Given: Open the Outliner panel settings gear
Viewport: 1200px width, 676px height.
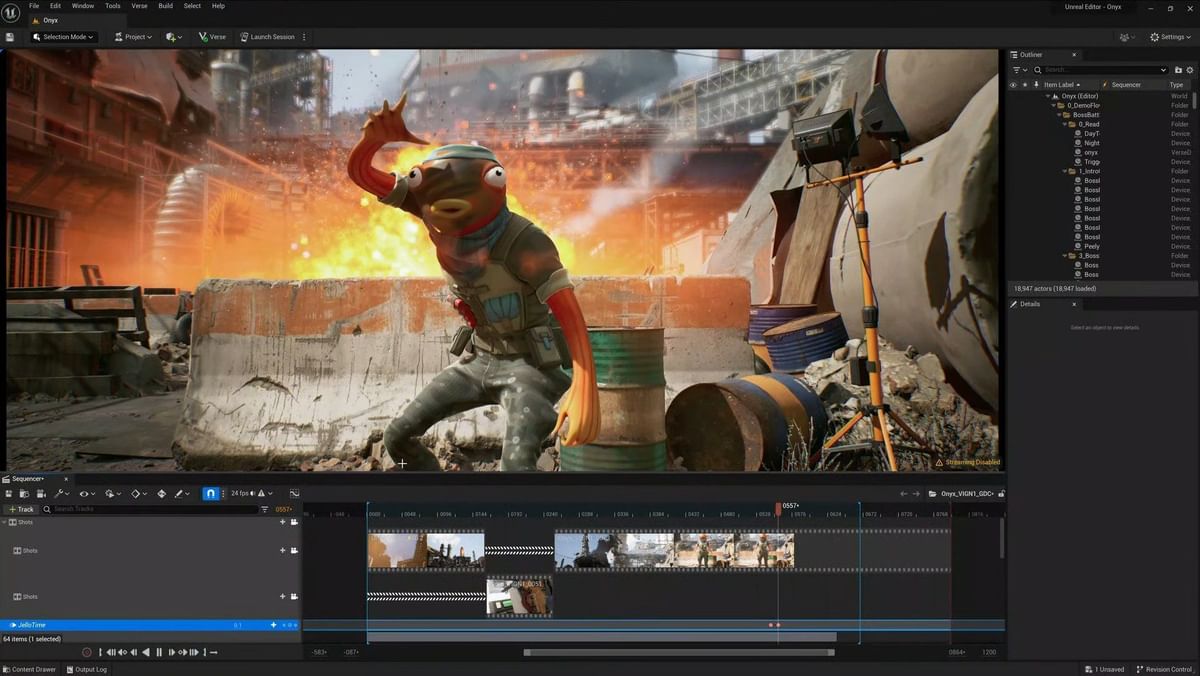Looking at the screenshot, I should pyautogui.click(x=1189, y=70).
